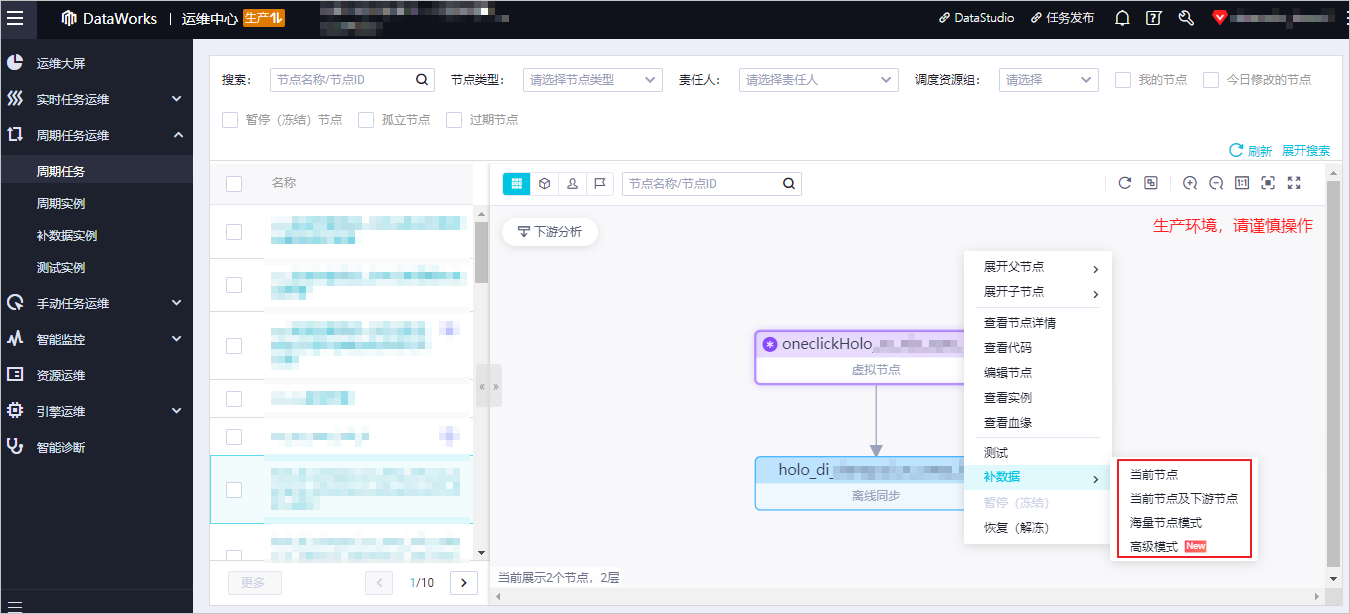The height and width of the screenshot is (614, 1350).
Task: Click the red user avatar icon
Action: click(x=1219, y=18)
